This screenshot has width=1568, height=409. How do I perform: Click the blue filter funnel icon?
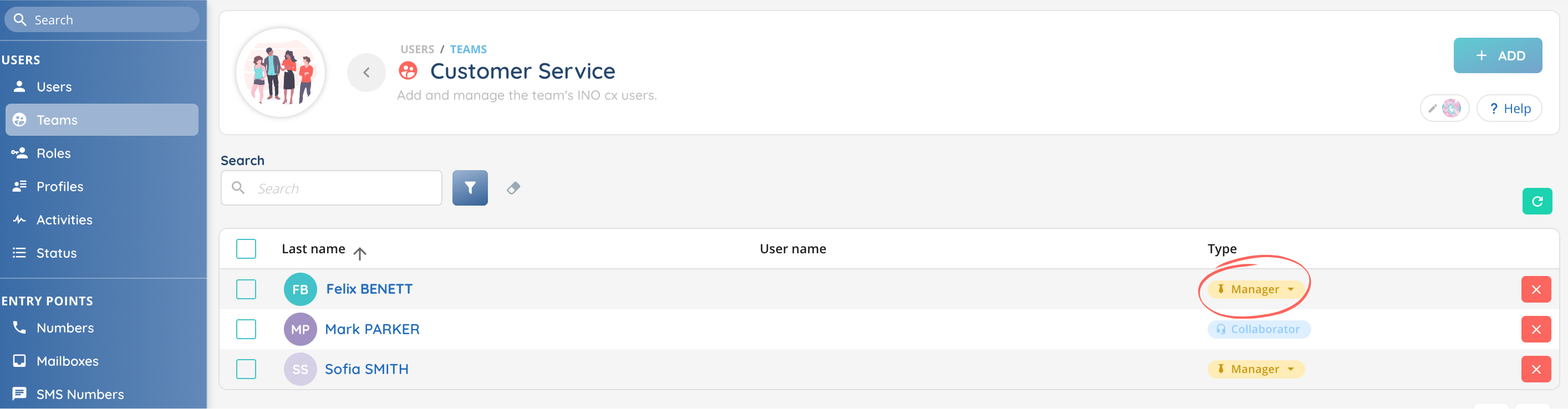[469, 188]
